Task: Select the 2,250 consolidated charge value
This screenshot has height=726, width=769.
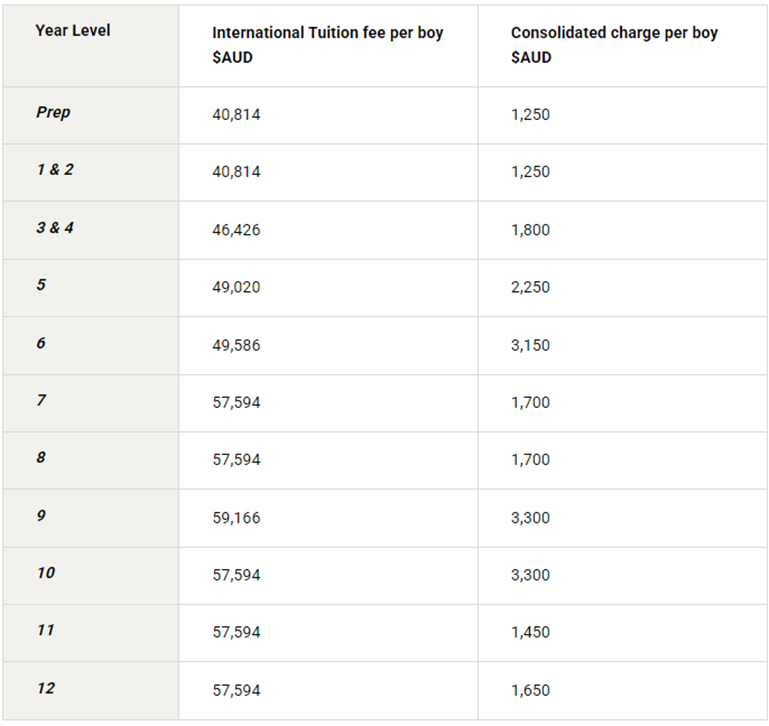Action: 530,287
